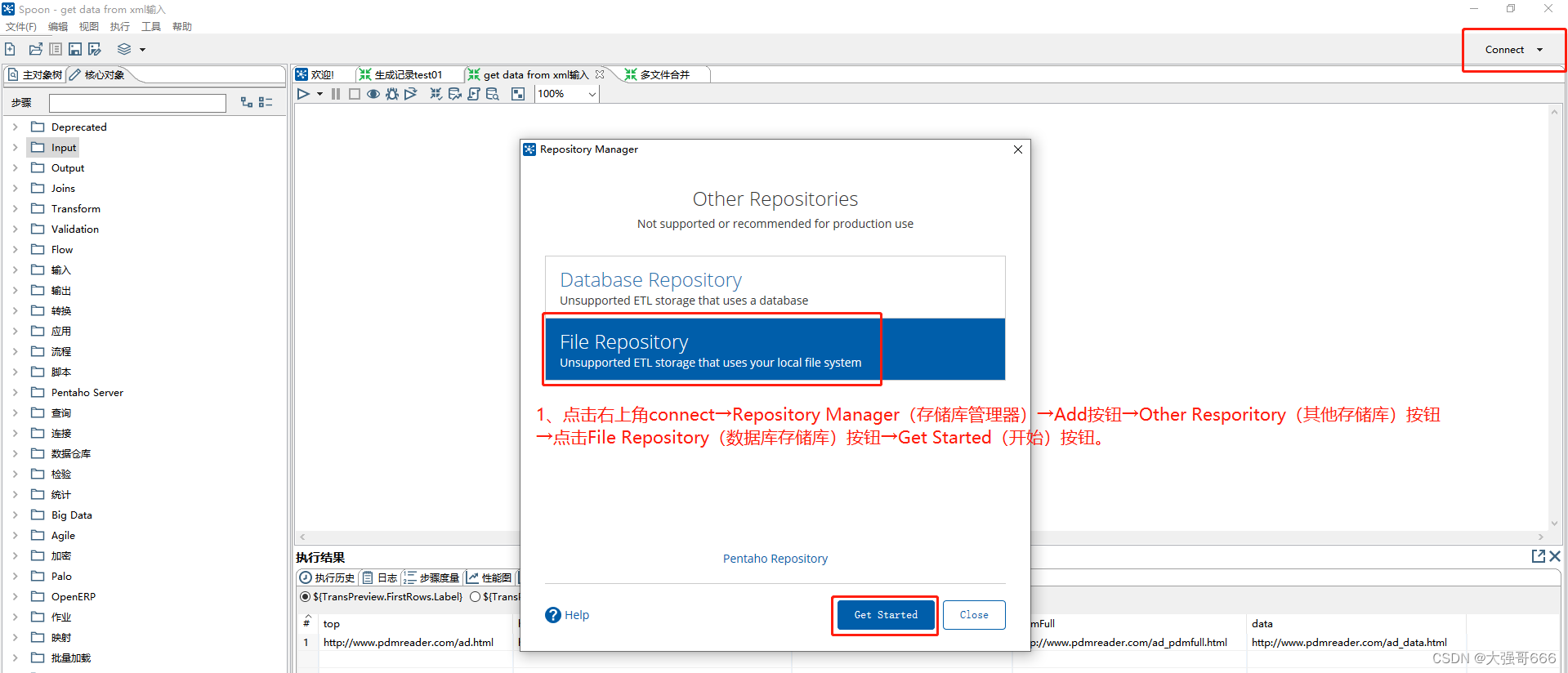Open the 100% zoom combo box
This screenshot has height=673, width=1568.
(x=567, y=94)
